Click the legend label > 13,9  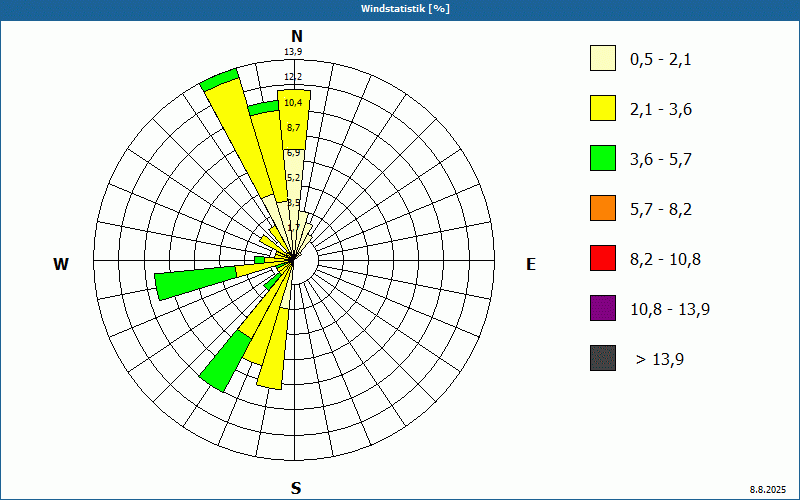(x=660, y=360)
